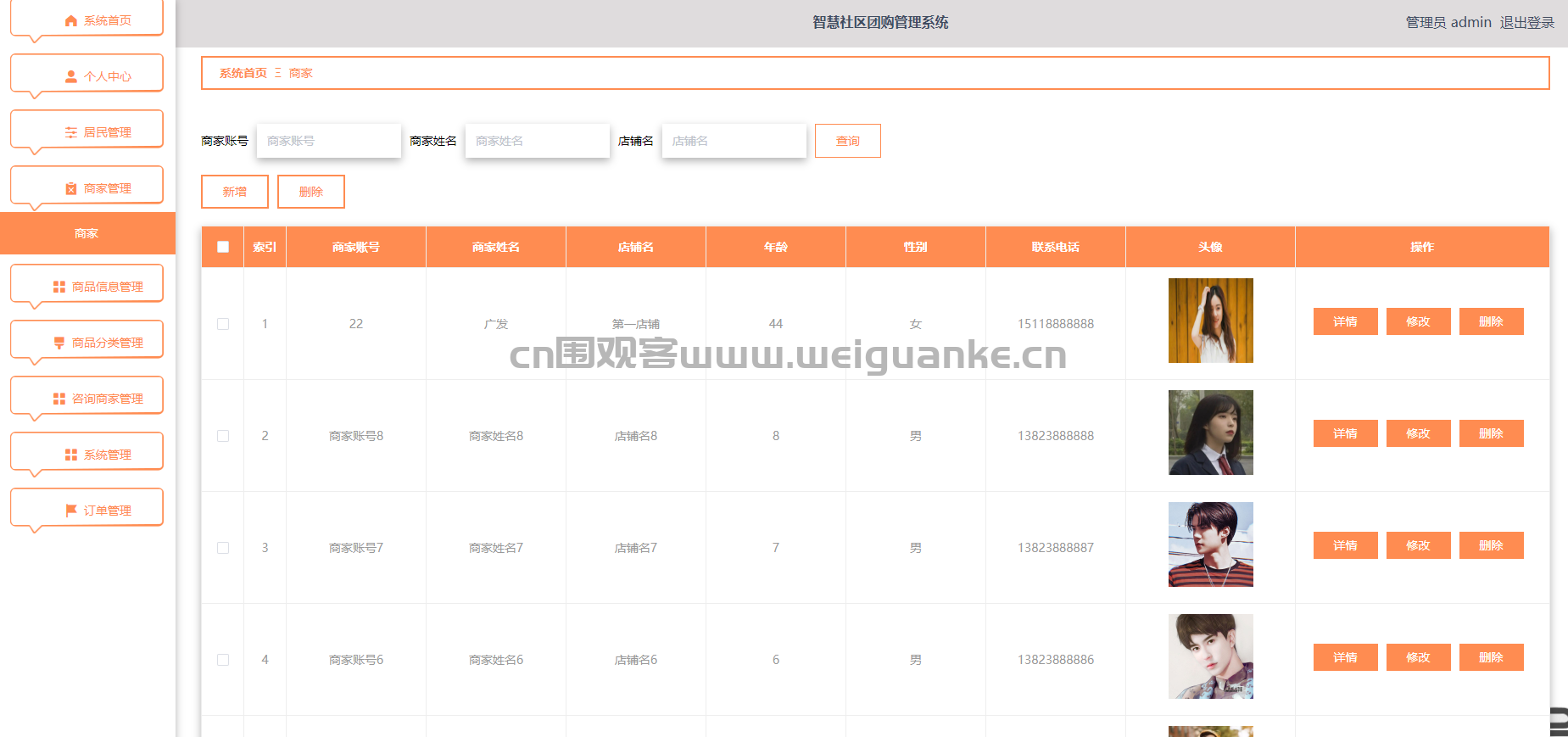Click the flag icon beside 订单管理
The image size is (1568, 737).
(x=71, y=511)
